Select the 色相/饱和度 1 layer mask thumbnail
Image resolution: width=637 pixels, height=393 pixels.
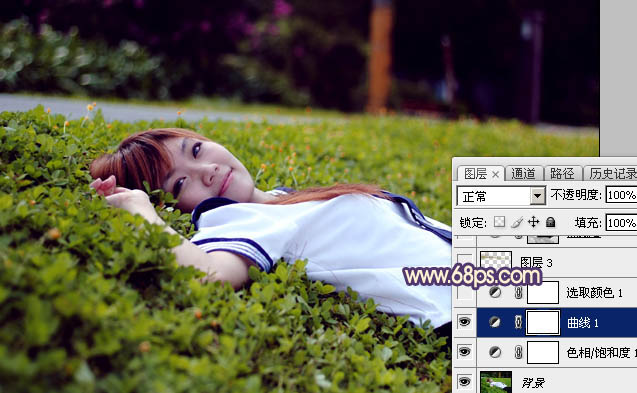pos(543,352)
